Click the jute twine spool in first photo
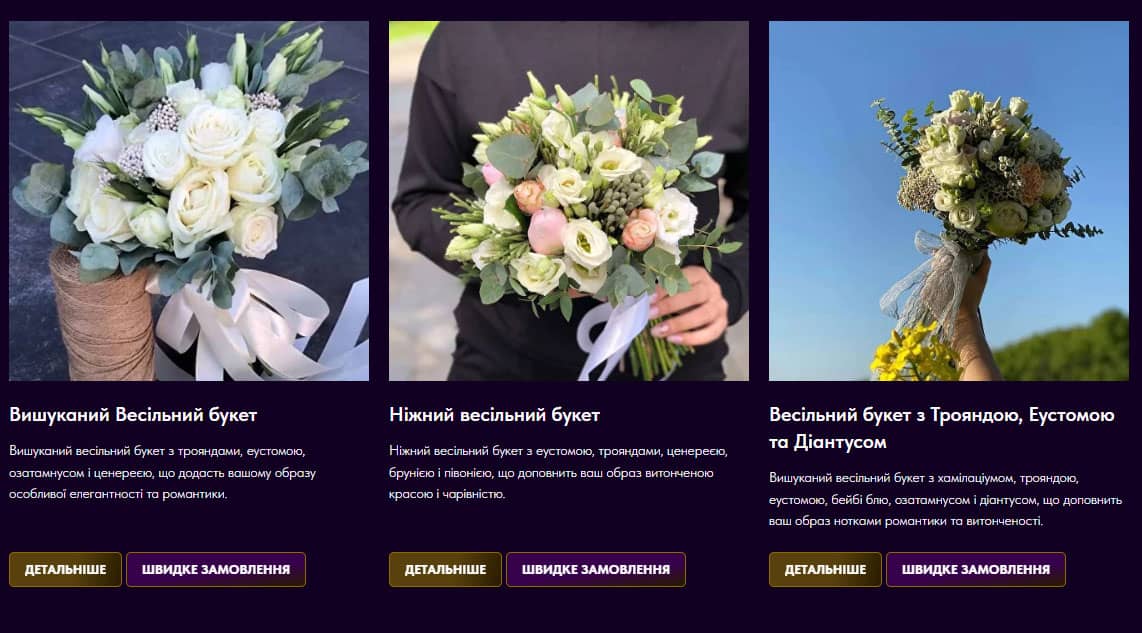 click(x=102, y=315)
